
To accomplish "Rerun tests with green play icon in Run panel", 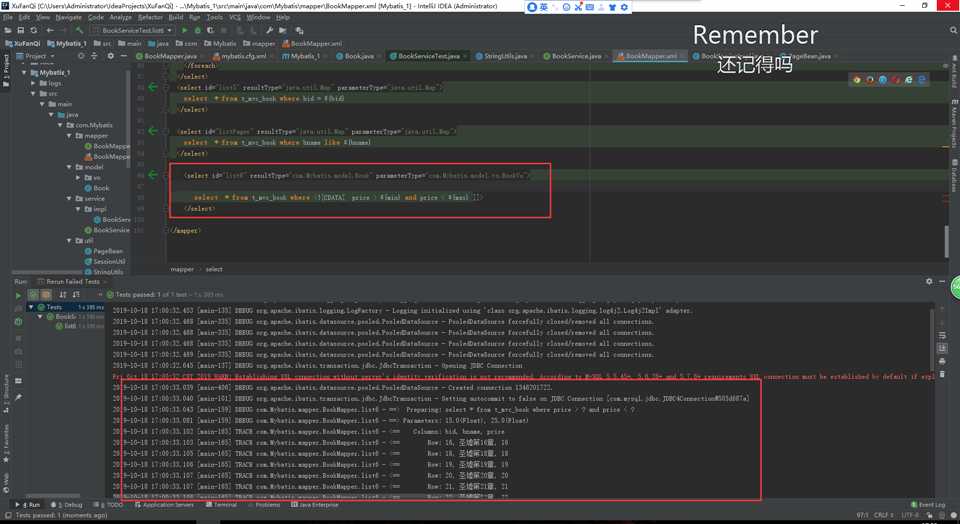I will click(x=18, y=295).
